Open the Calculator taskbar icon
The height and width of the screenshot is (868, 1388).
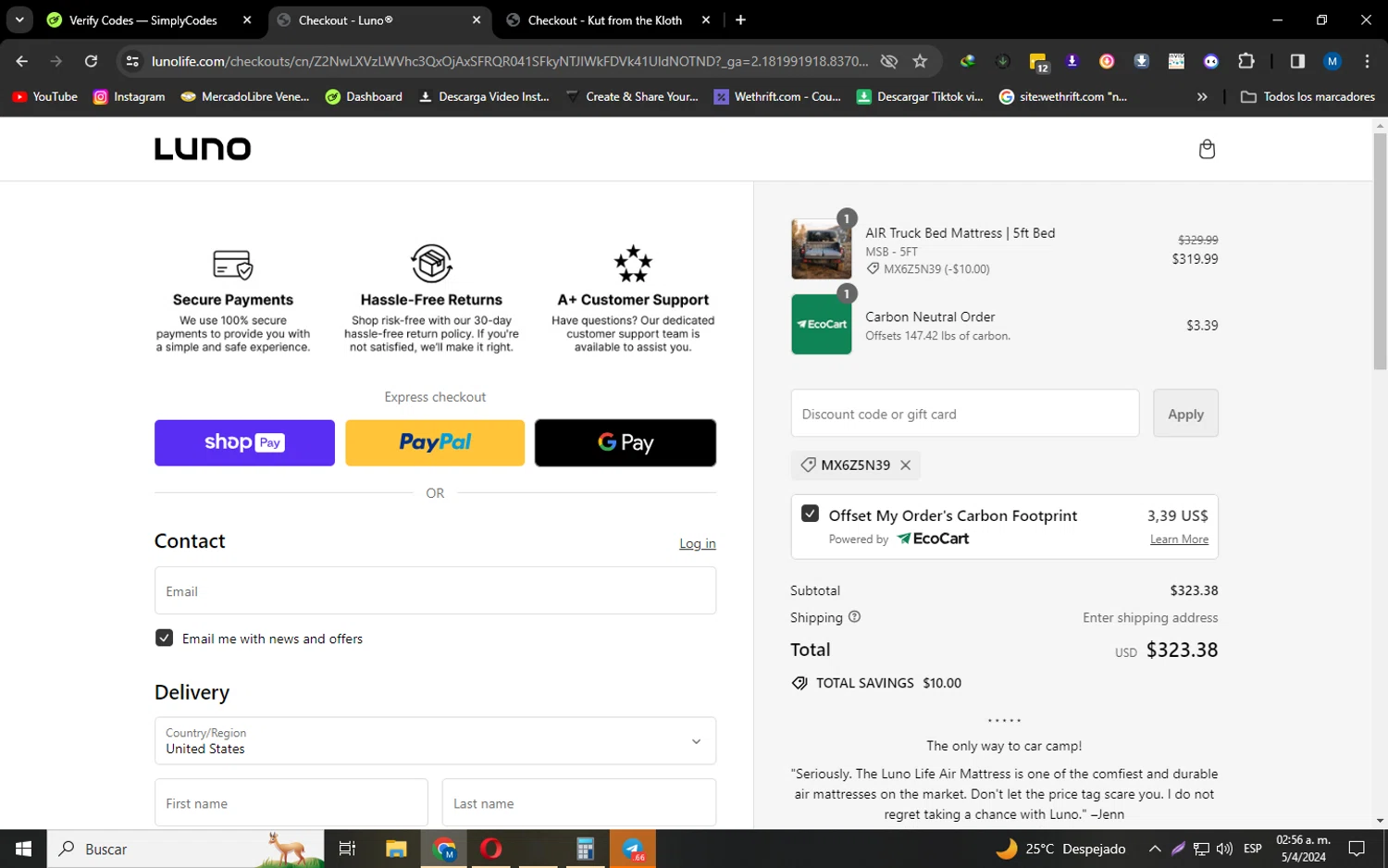click(x=585, y=849)
